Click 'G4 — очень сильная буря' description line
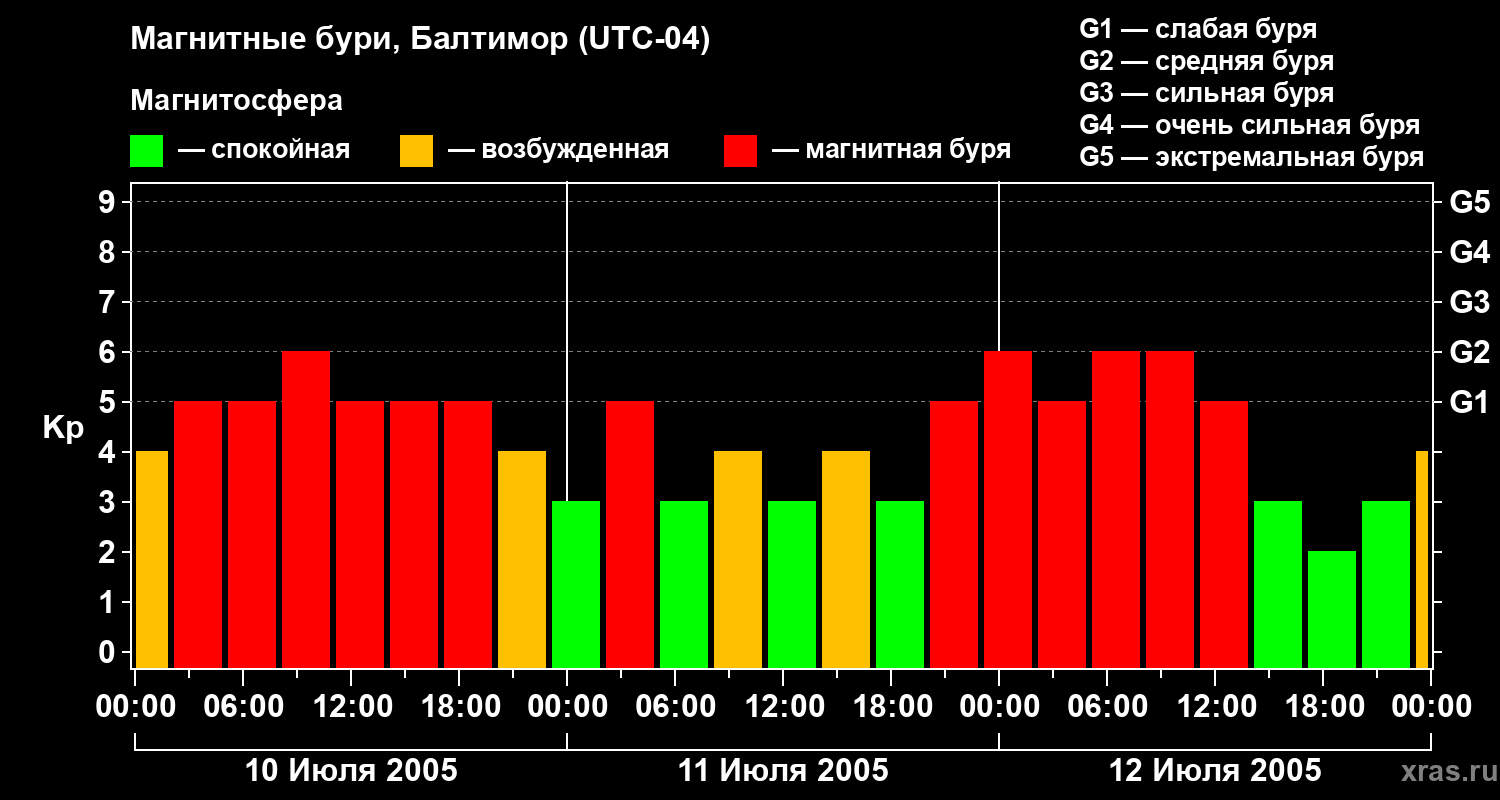 coord(1249,125)
